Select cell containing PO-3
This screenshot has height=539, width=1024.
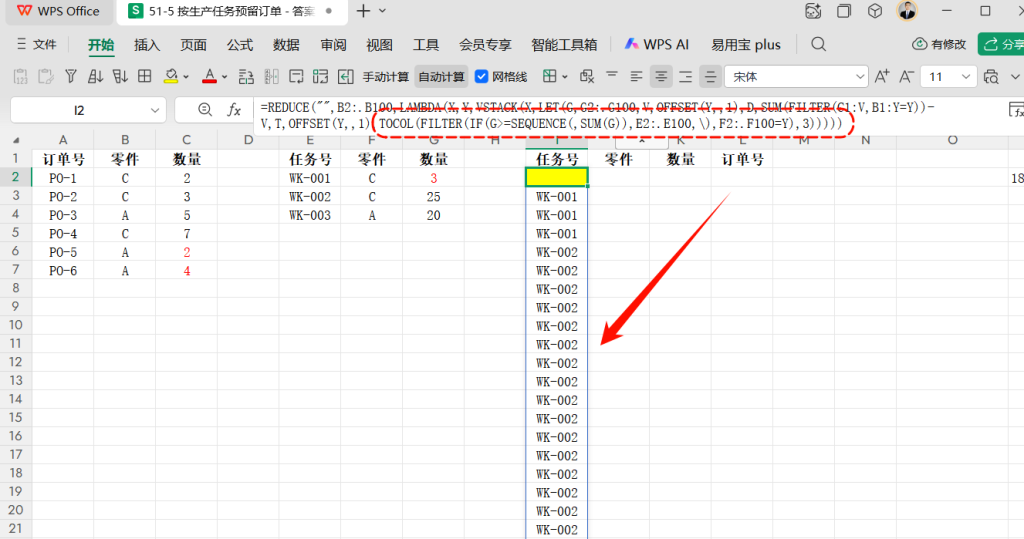click(63, 215)
